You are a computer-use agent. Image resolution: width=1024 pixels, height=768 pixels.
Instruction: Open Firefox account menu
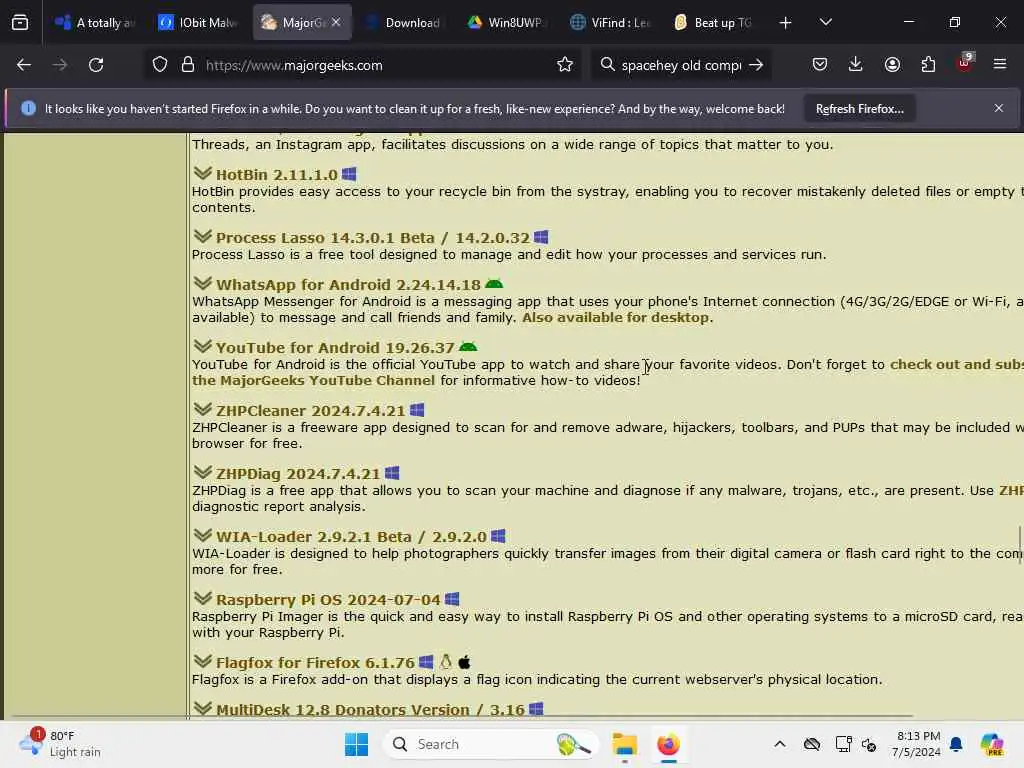892,65
